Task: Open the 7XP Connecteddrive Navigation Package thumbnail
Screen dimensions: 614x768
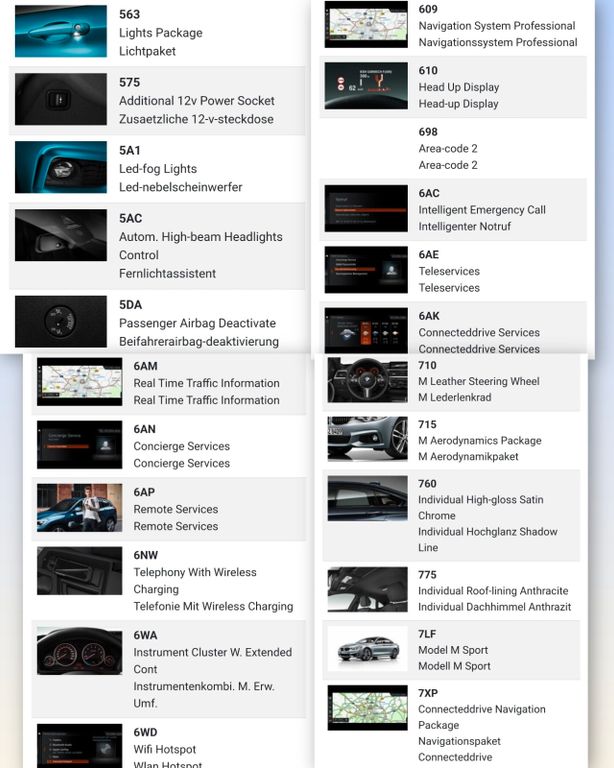Action: click(x=367, y=708)
